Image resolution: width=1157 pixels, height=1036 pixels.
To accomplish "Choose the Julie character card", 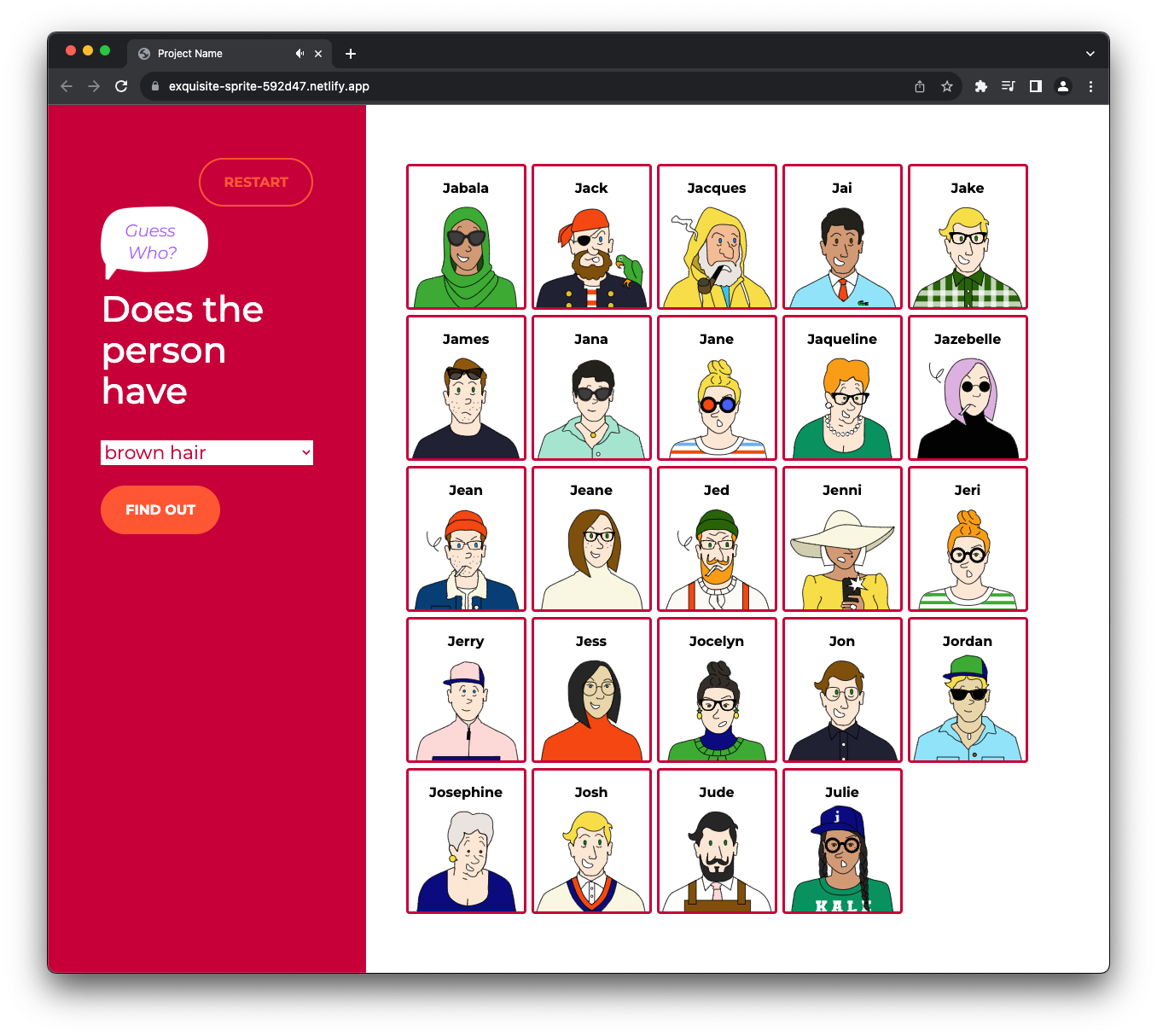I will pyautogui.click(x=842, y=841).
